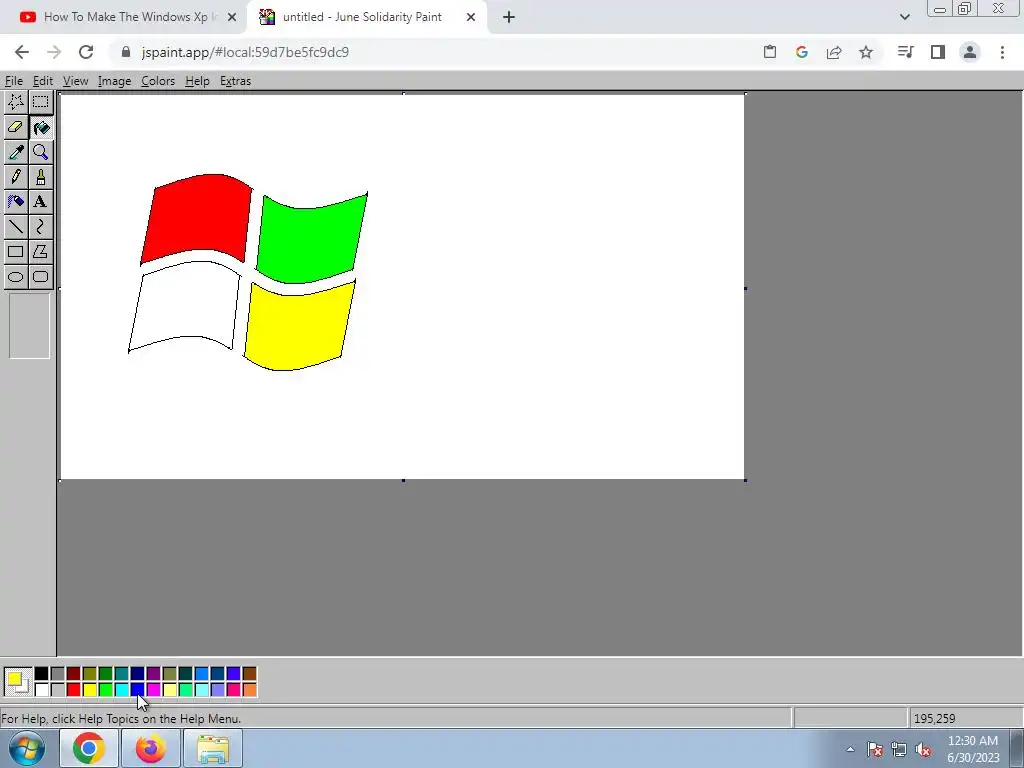This screenshot has height=768, width=1024.
Task: Click the share page icon in address bar
Action: 834,52
